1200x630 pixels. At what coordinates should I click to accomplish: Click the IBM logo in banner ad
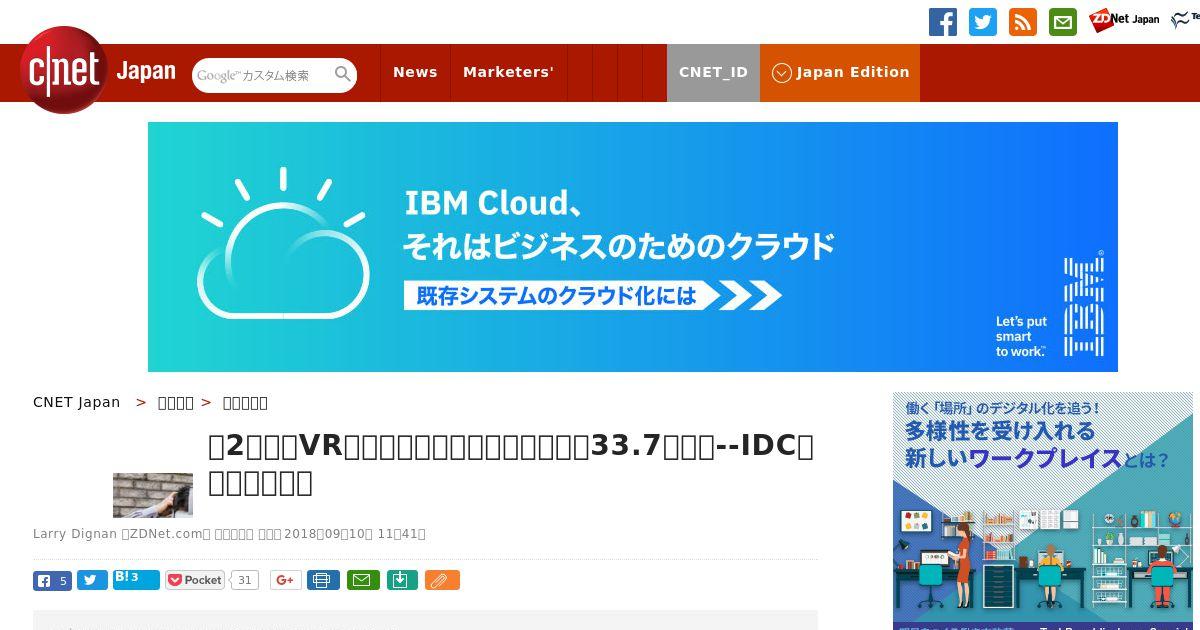click(1084, 305)
